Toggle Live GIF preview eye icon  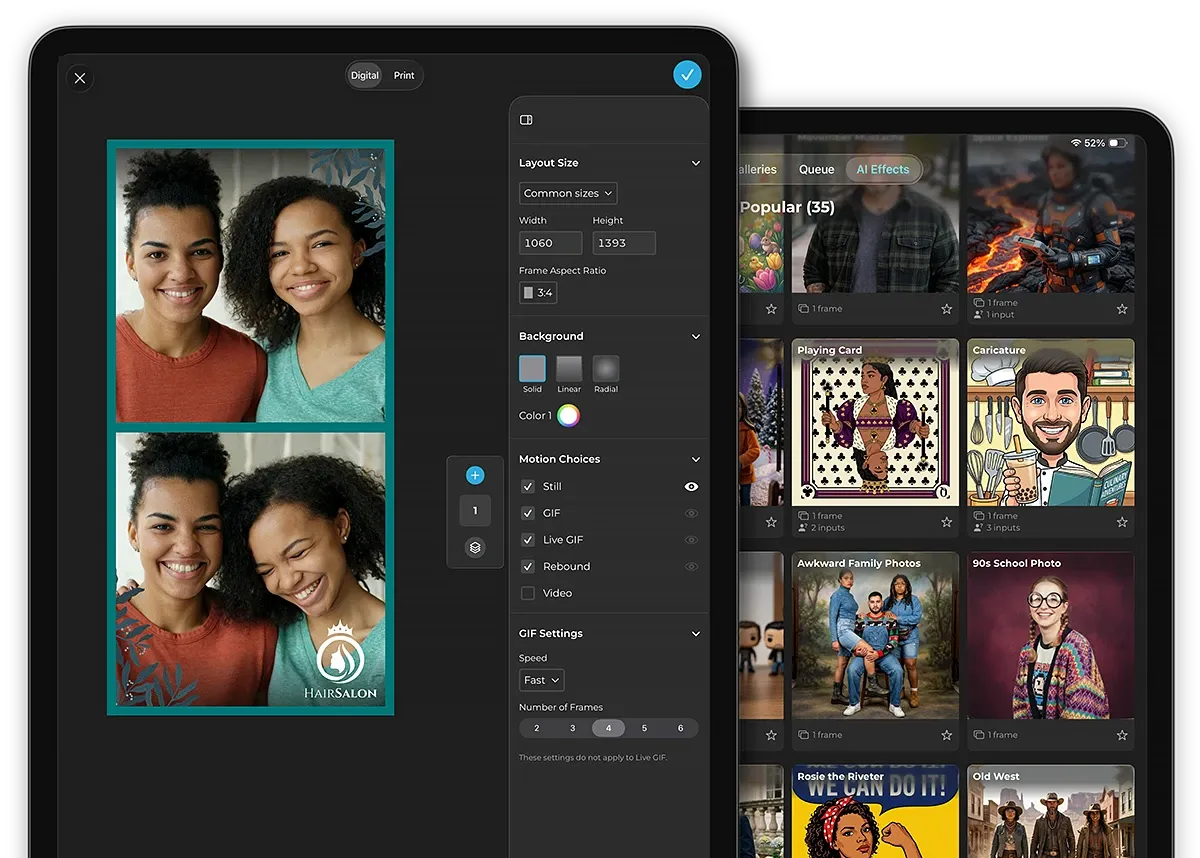click(x=691, y=540)
